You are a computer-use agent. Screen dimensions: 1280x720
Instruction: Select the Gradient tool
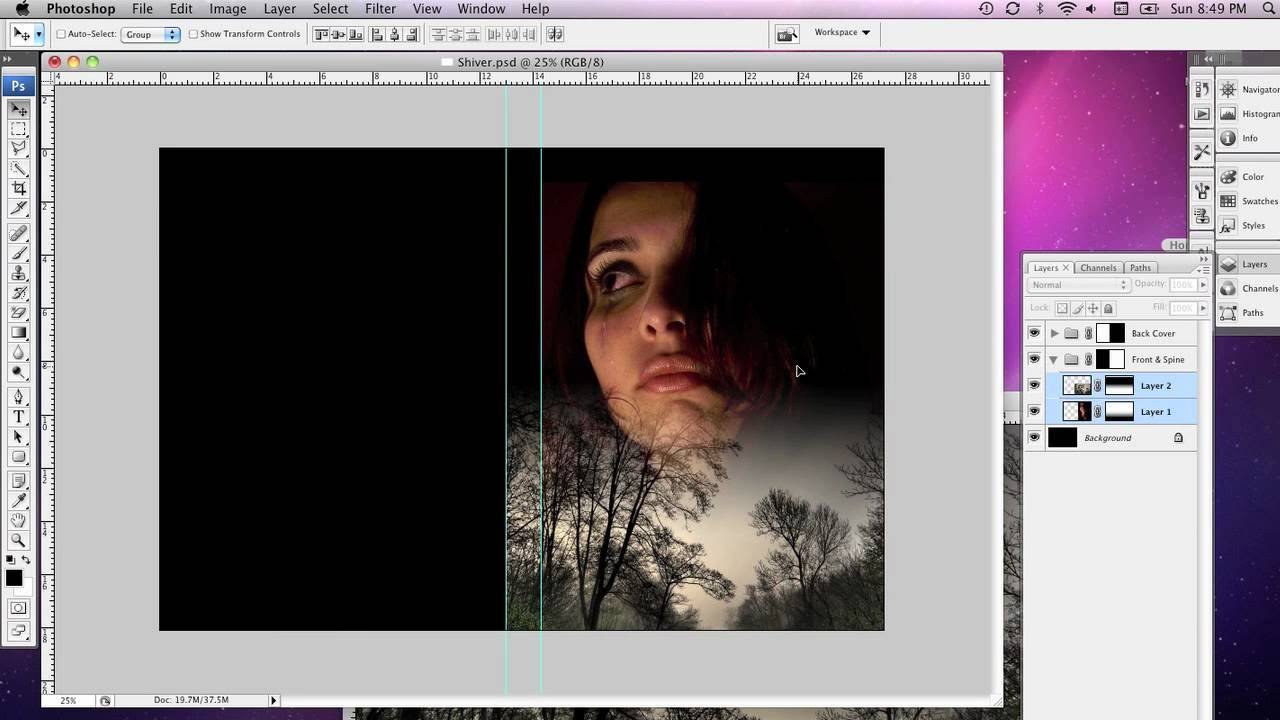click(x=18, y=333)
